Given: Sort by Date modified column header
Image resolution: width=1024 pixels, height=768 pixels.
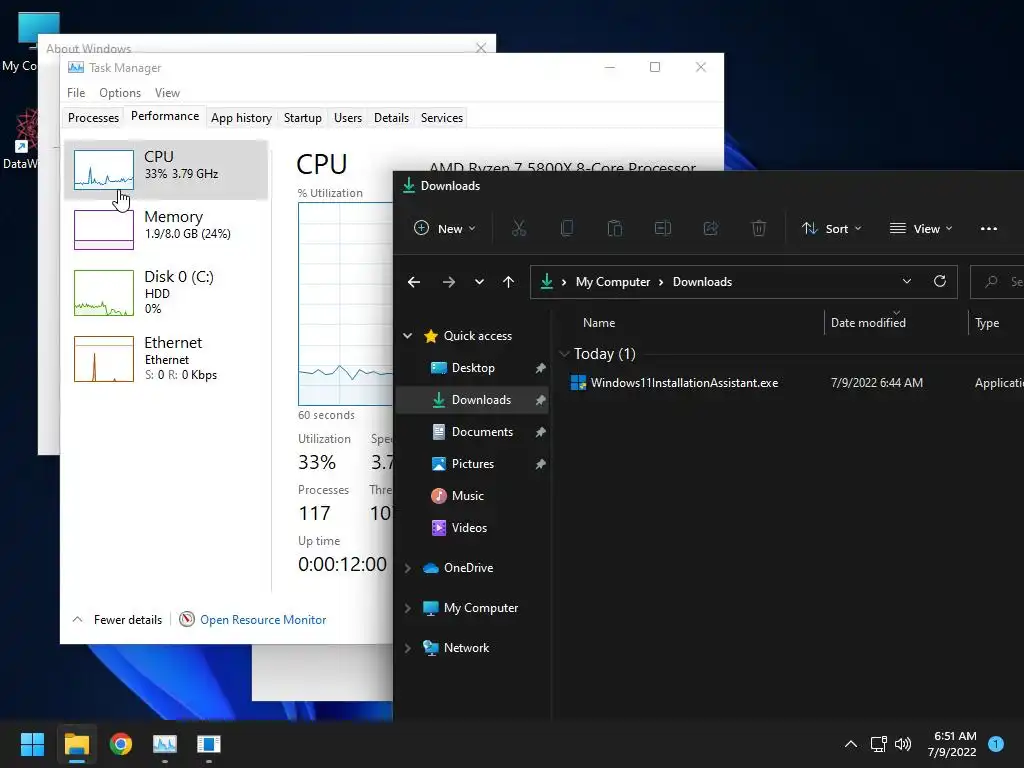Looking at the screenshot, I should click(x=868, y=323).
